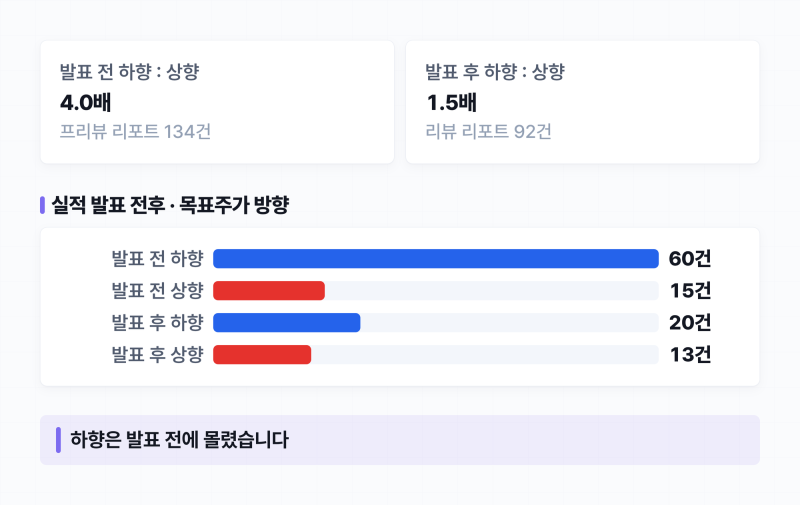Click the 하향은 발표 전에 몰렸습니다 callout
Screen dimensions: 800x505
400,440
